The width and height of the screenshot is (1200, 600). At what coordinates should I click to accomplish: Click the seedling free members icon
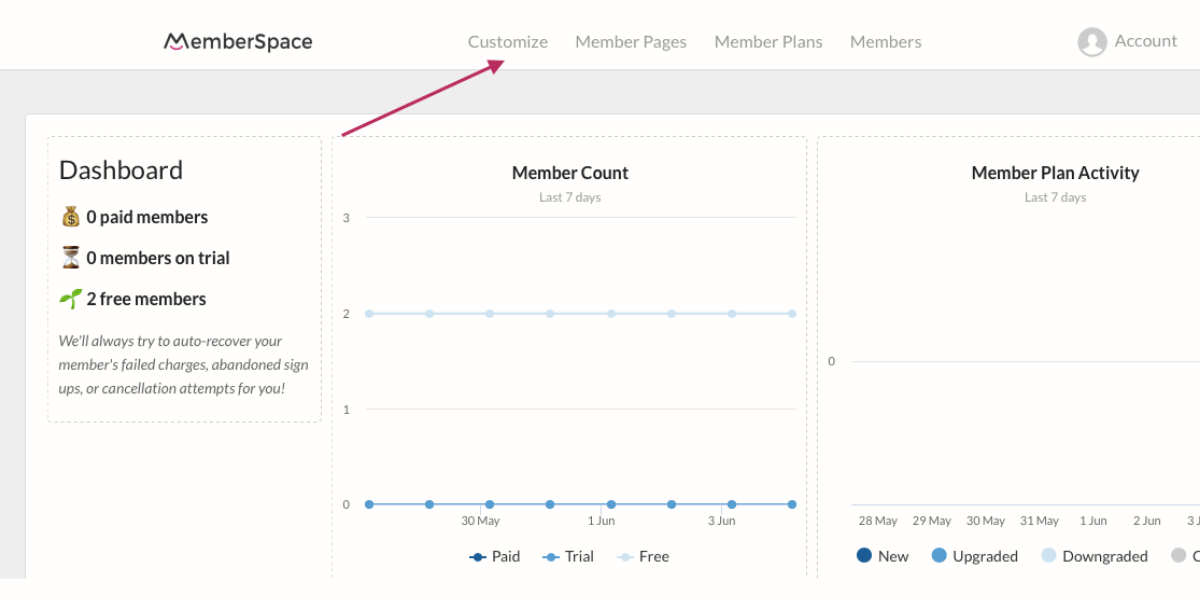click(x=70, y=299)
